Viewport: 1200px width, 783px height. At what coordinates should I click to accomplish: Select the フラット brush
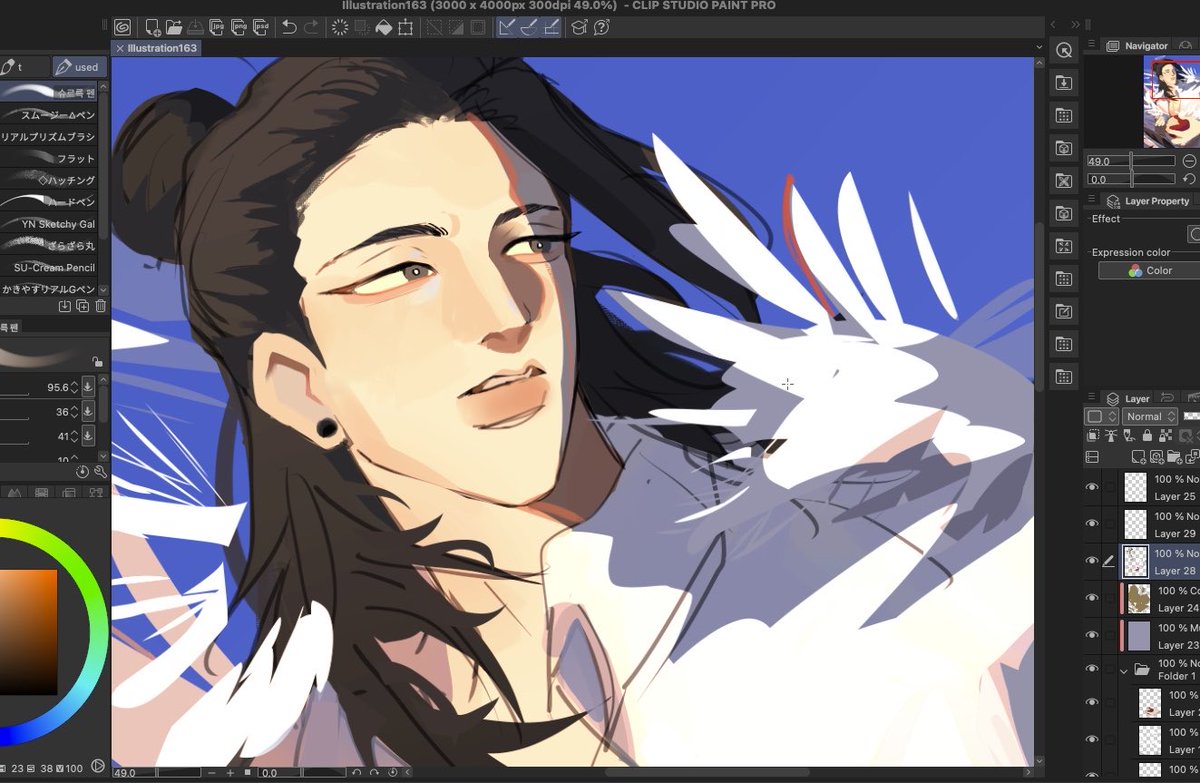tap(50, 158)
